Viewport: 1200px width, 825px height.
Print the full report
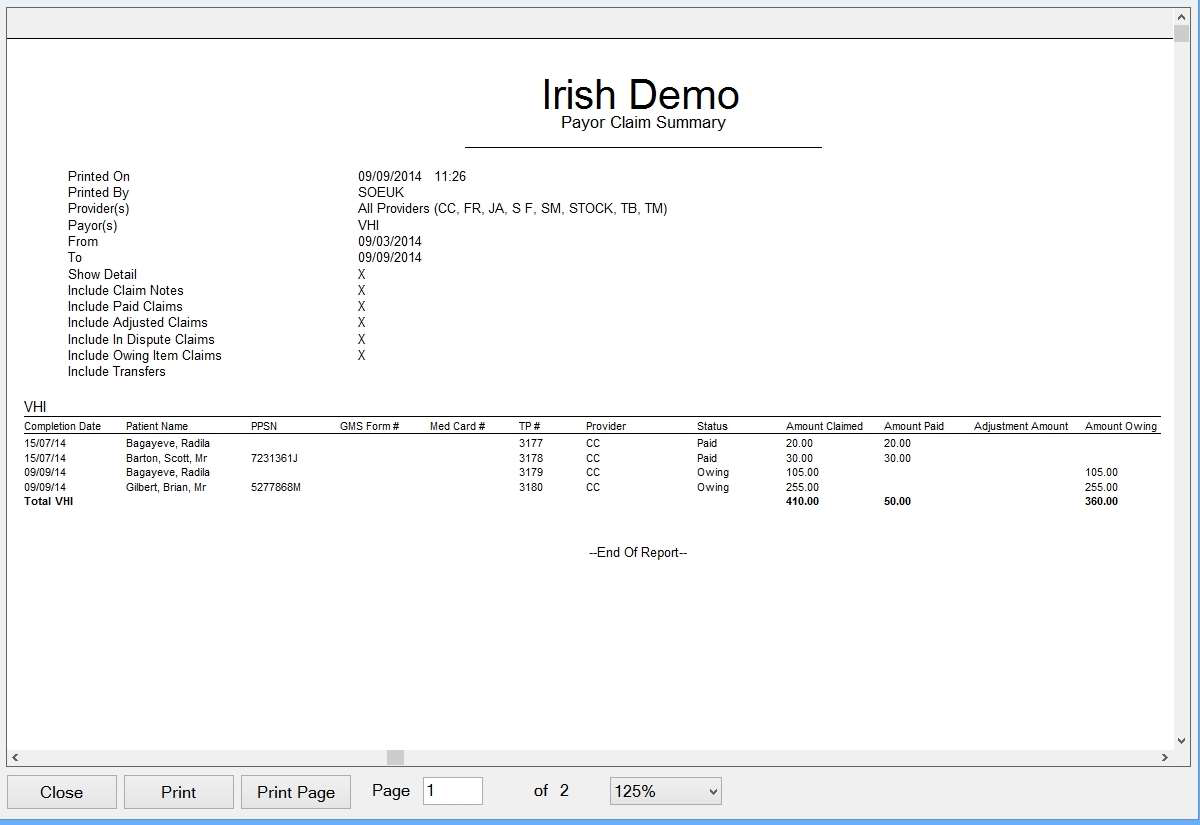pos(178,792)
